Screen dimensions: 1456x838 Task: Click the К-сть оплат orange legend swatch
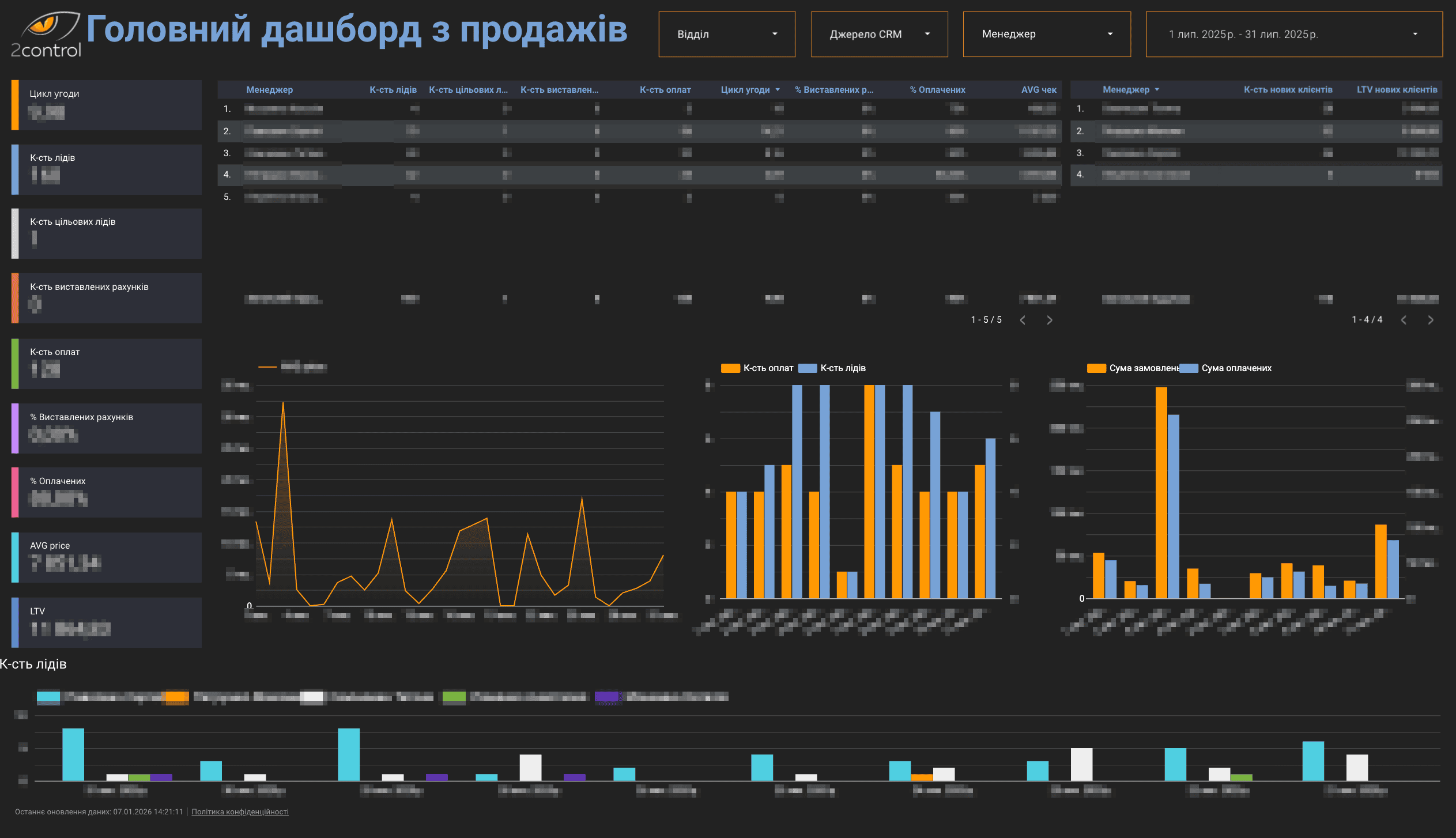(x=730, y=368)
